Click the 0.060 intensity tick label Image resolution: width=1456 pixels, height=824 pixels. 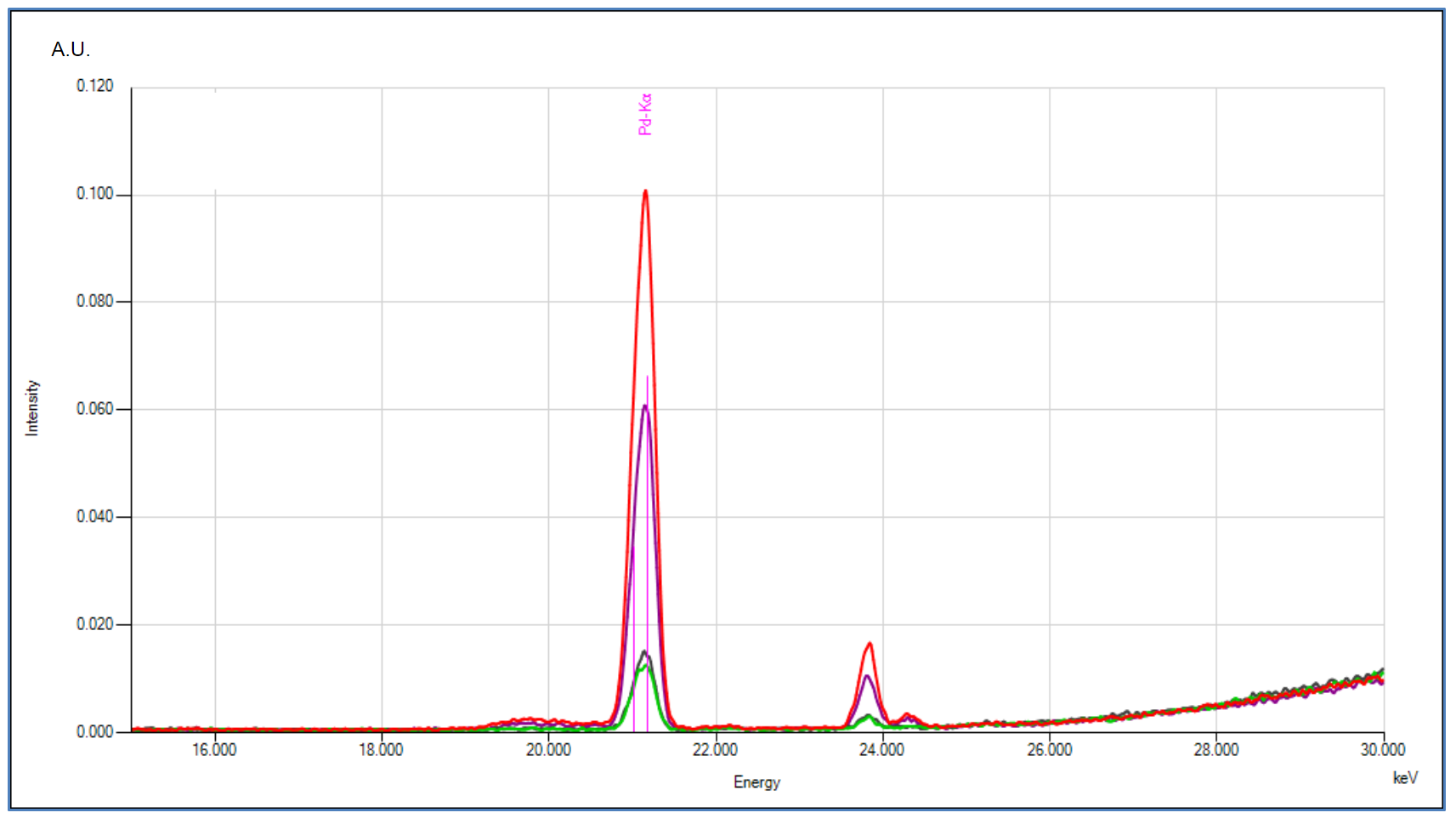(x=94, y=409)
